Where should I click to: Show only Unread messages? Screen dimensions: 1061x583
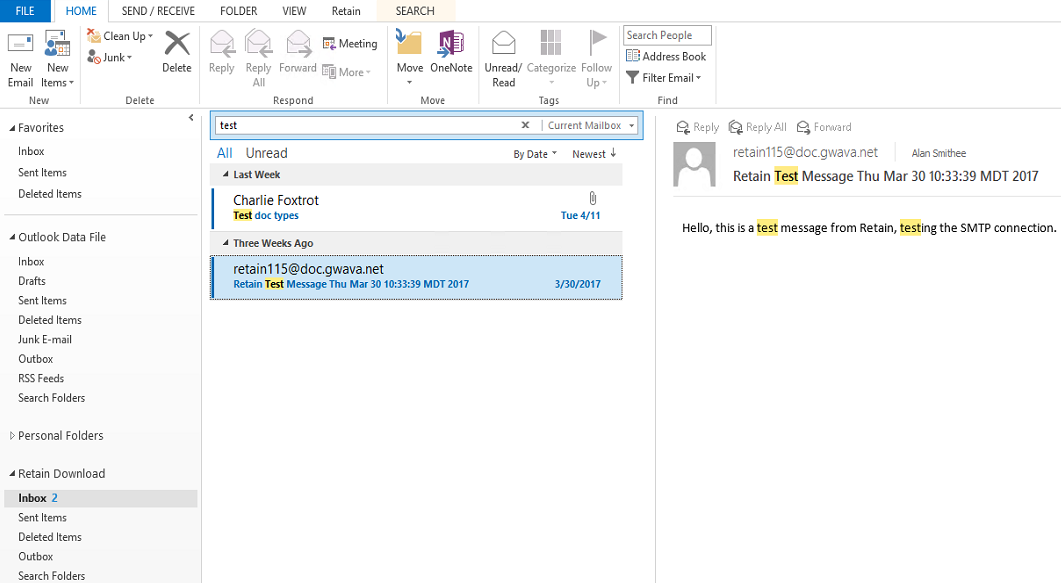[267, 154]
